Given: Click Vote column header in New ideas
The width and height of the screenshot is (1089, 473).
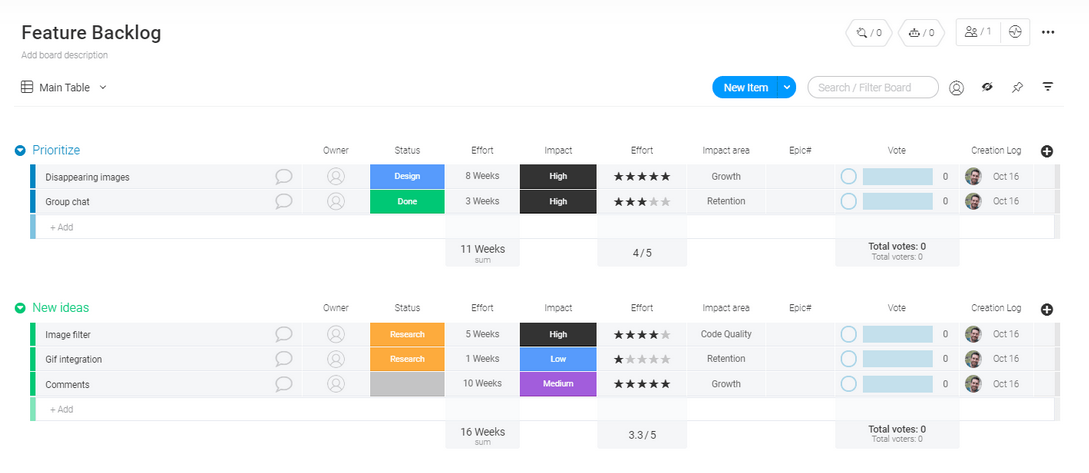Looking at the screenshot, I should click(x=897, y=308).
